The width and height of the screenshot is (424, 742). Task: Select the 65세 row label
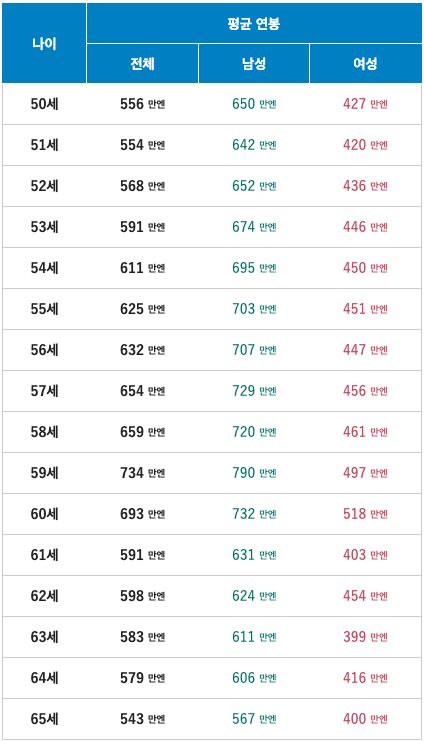click(44, 719)
